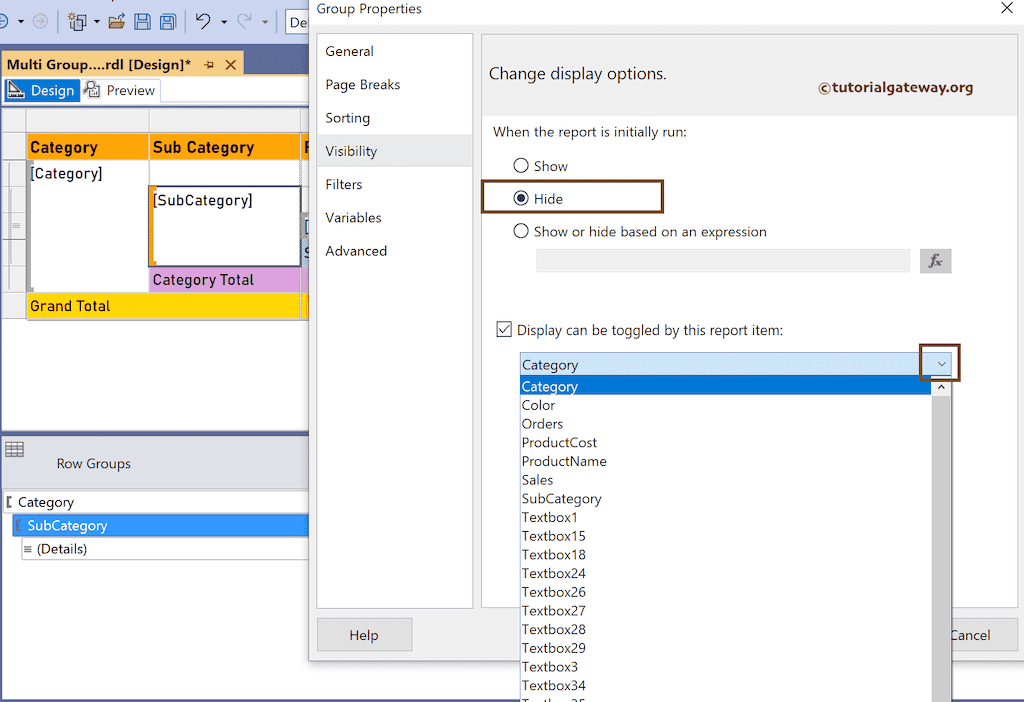Image resolution: width=1024 pixels, height=702 pixels.
Task: Click the New Project icon
Action: (x=78, y=20)
